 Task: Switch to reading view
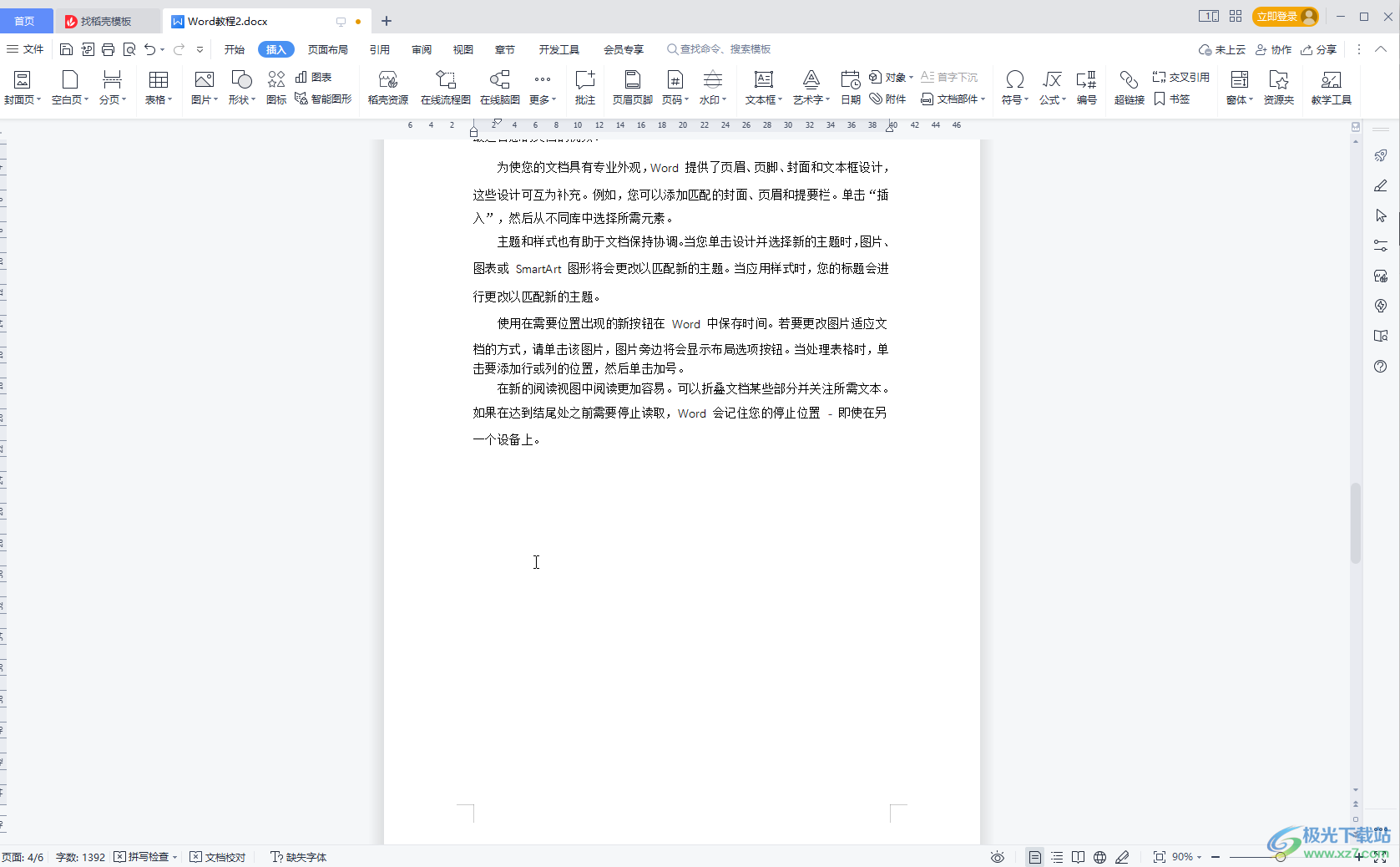pos(1079,857)
